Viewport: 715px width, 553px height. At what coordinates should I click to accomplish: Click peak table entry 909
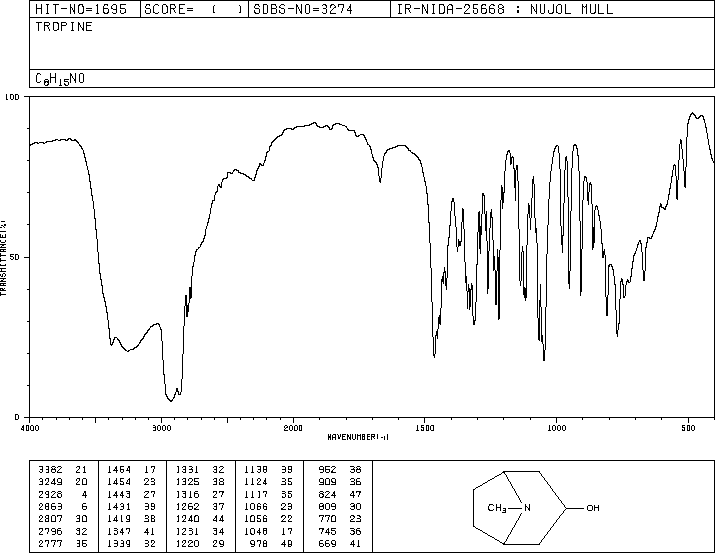[327, 482]
